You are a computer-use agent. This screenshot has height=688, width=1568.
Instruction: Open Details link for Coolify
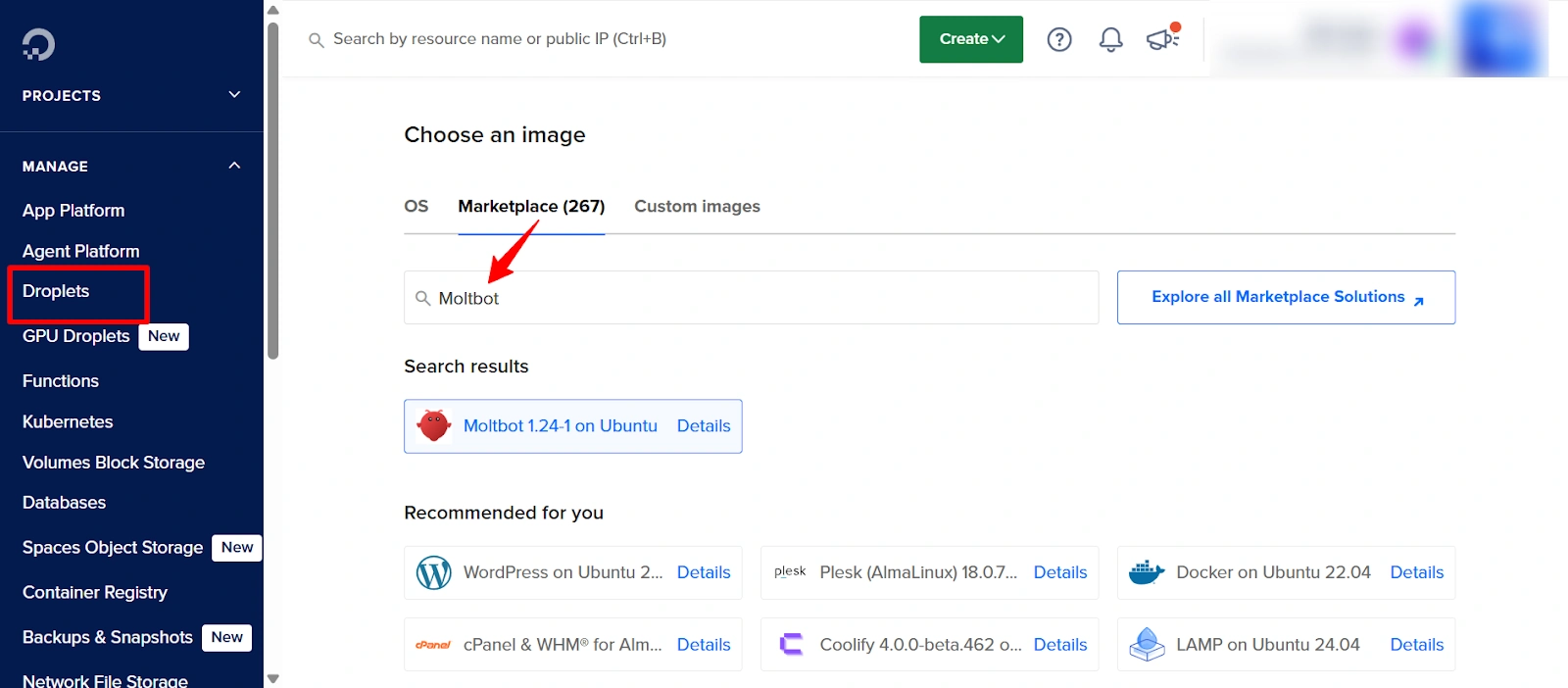coord(1060,645)
